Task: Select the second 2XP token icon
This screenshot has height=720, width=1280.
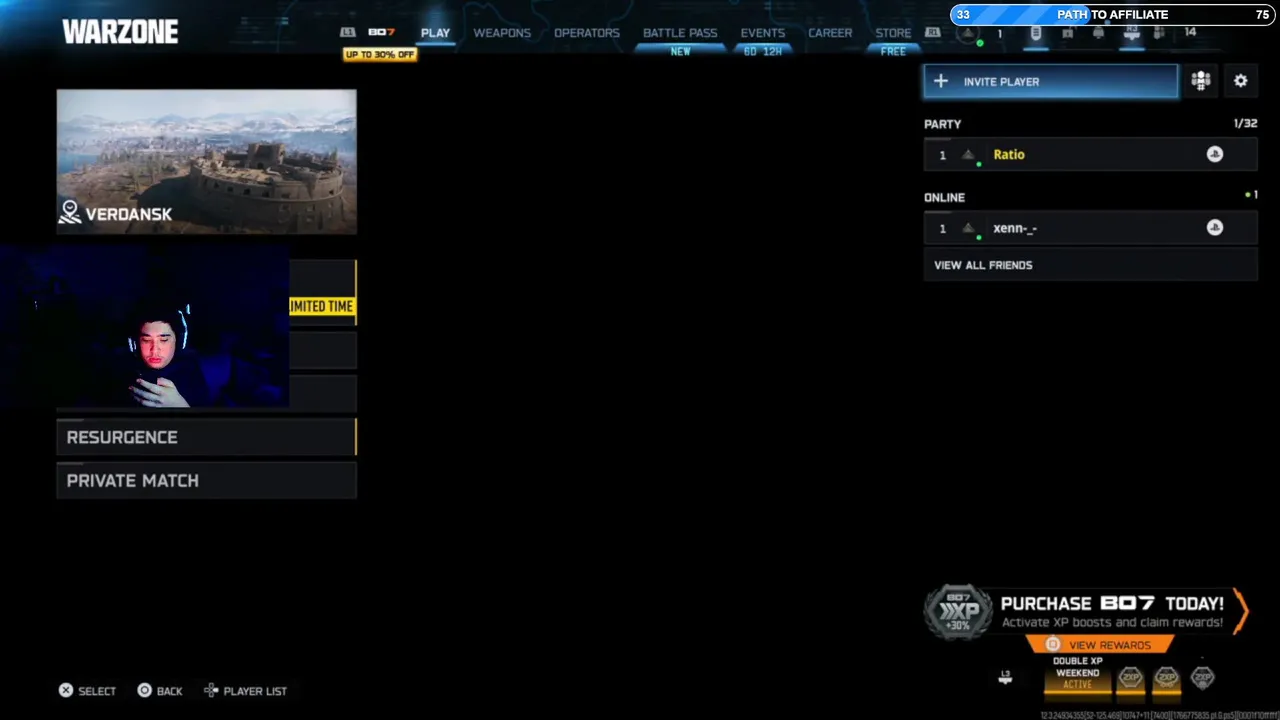Action: click(1166, 678)
